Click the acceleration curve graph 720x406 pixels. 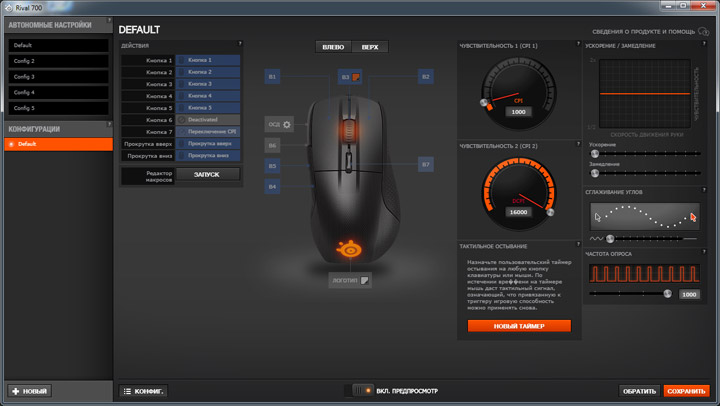pos(645,94)
